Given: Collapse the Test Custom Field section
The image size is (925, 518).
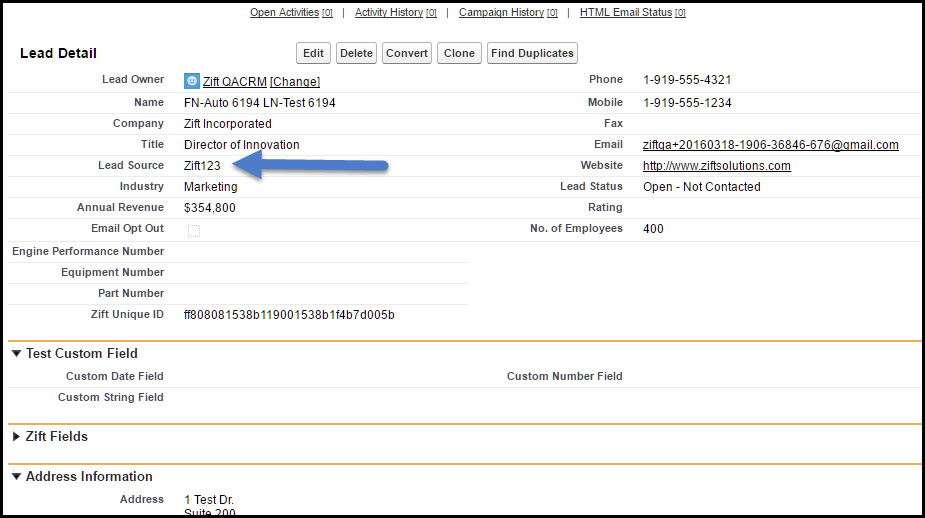Looking at the screenshot, I should click(16, 353).
